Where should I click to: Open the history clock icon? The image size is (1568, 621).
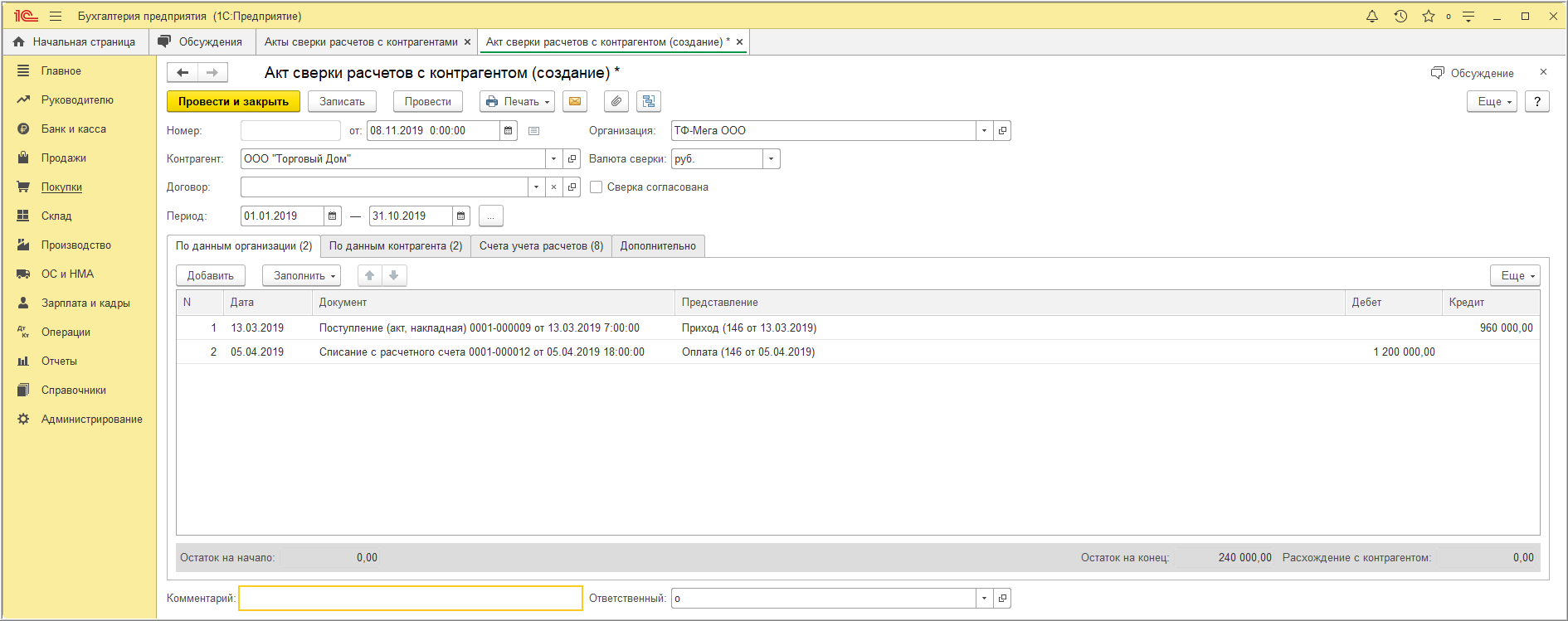(1400, 17)
